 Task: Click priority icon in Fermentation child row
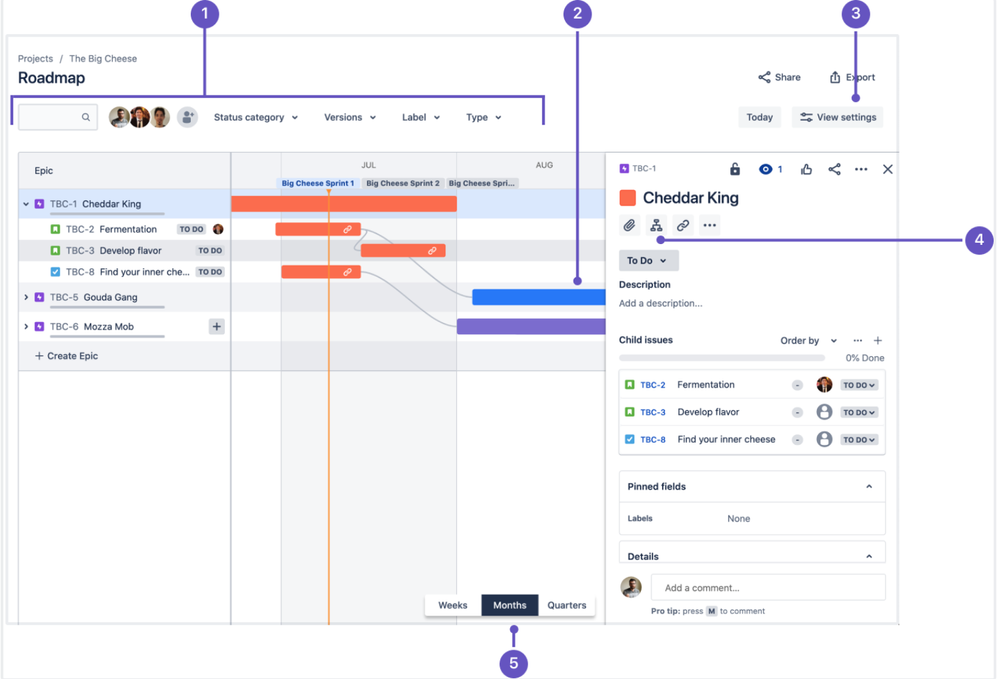(797, 385)
